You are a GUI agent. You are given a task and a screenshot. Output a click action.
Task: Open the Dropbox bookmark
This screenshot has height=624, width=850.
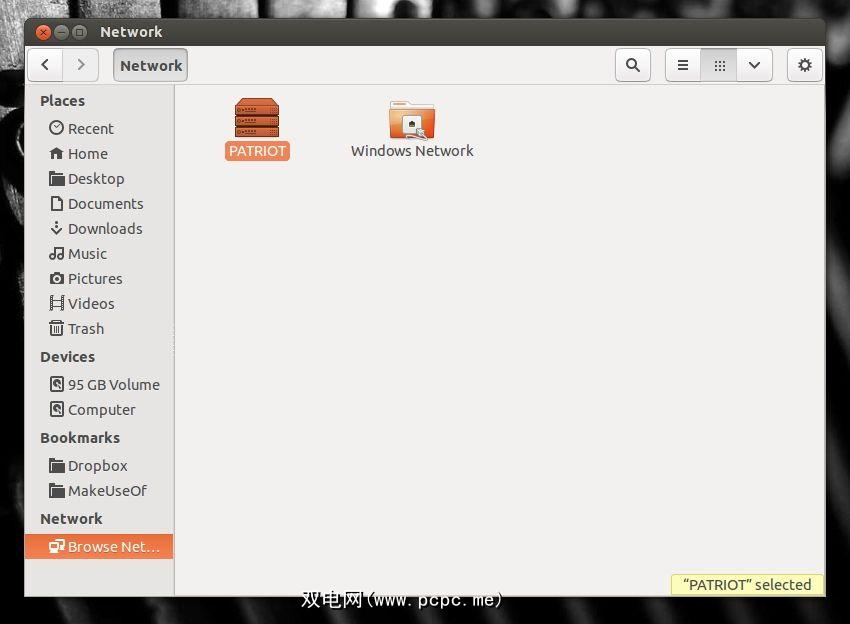(x=99, y=465)
